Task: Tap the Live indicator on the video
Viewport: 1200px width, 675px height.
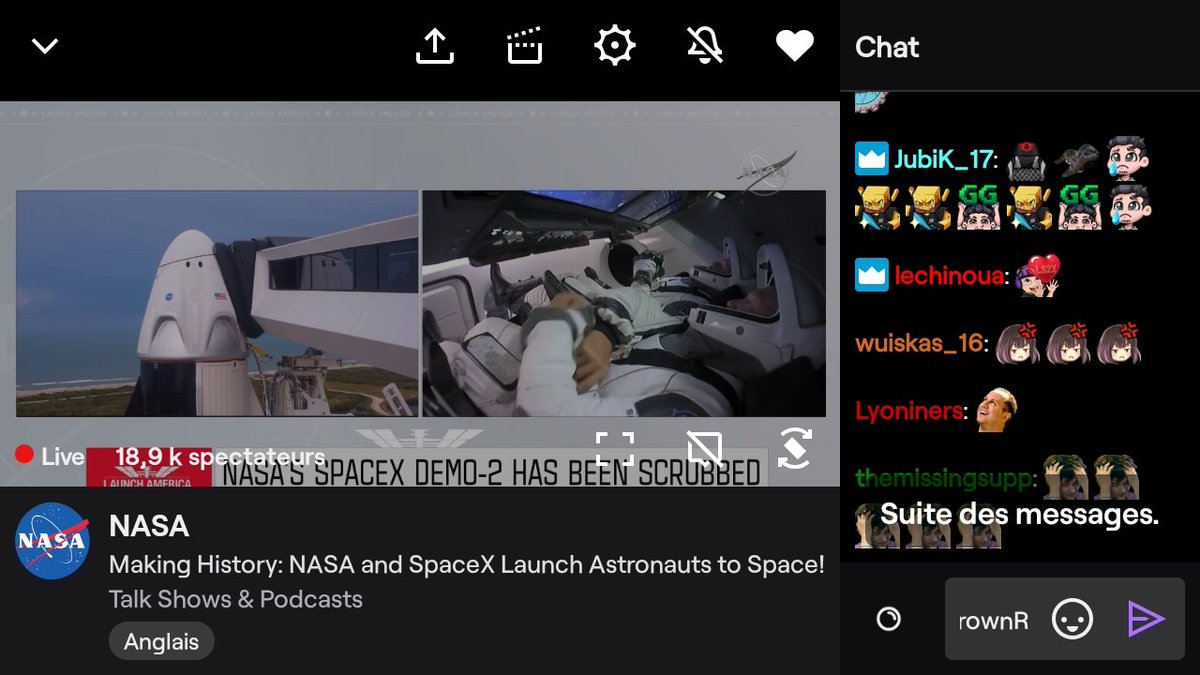Action: click(x=50, y=457)
